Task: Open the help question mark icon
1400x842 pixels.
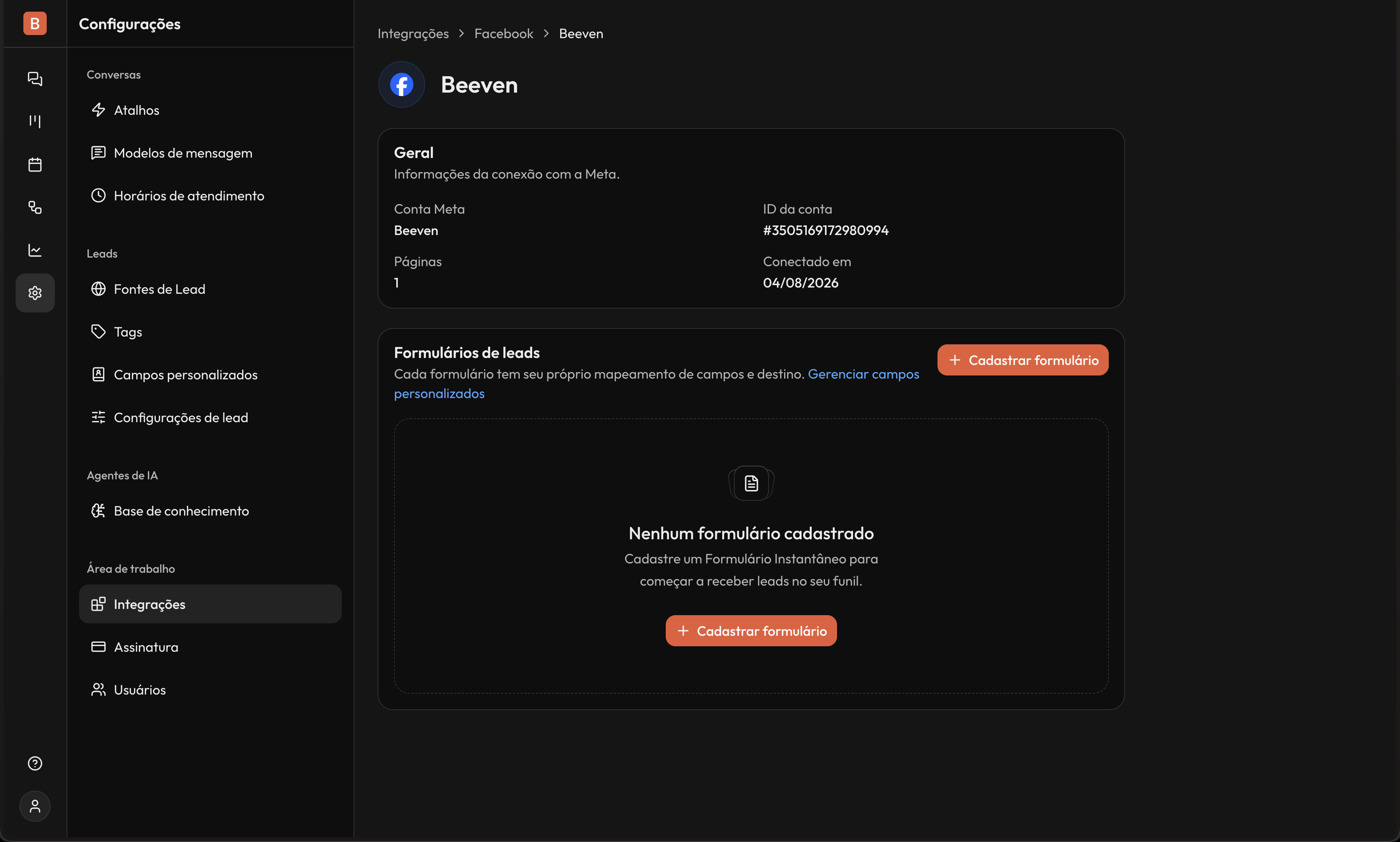Action: 35,763
